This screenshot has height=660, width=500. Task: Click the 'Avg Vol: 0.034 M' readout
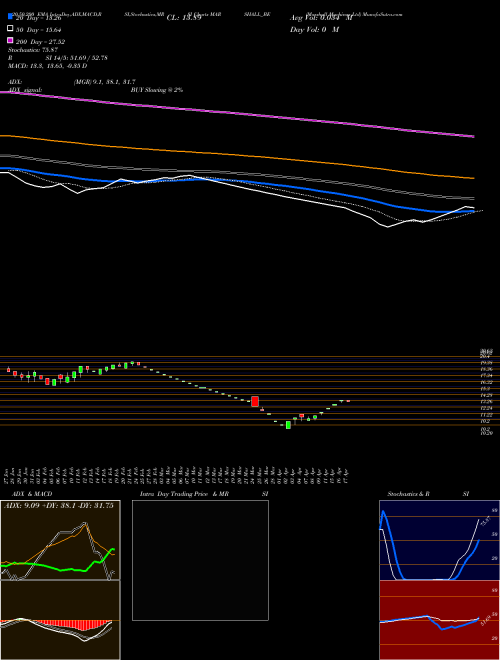coord(321,18)
